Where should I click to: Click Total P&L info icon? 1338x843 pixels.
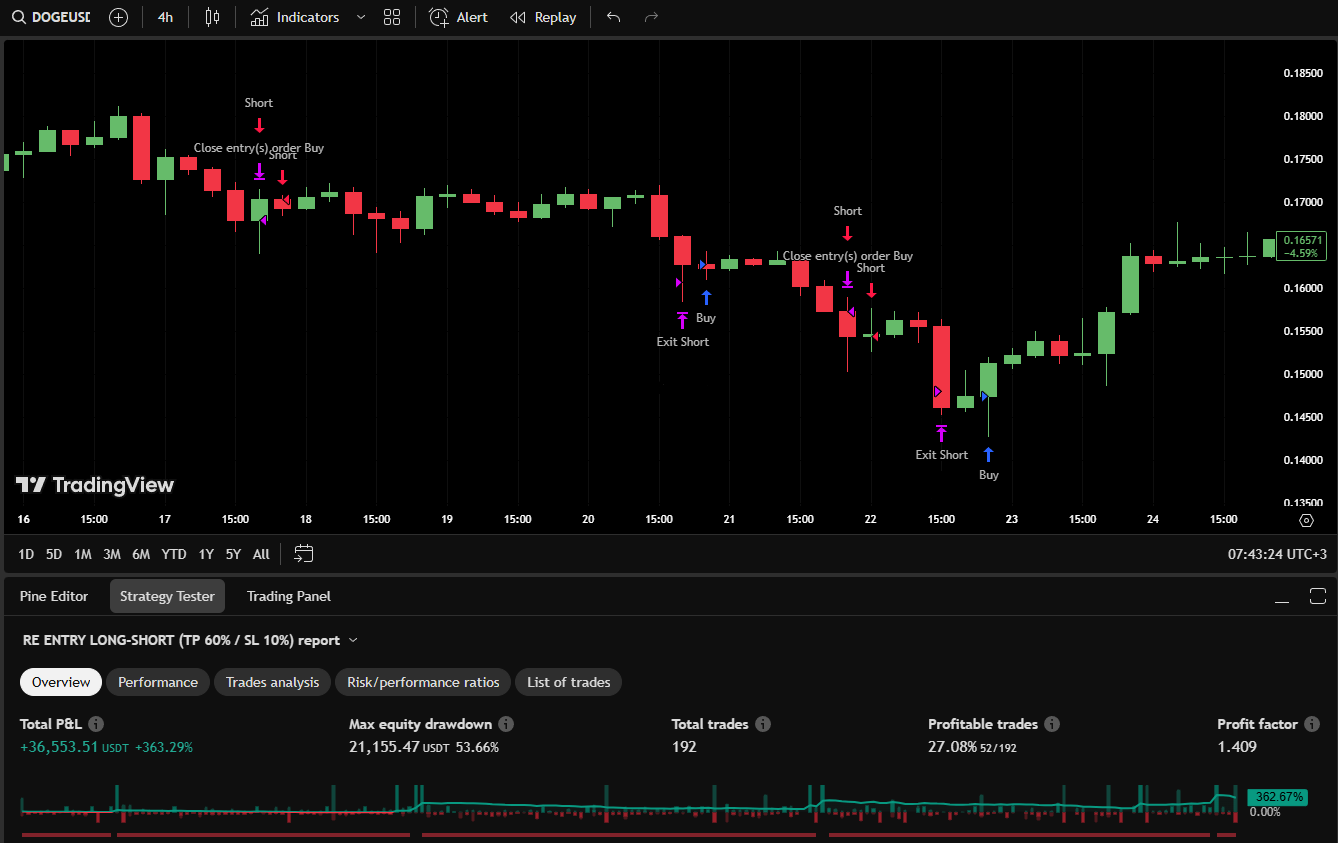(96, 724)
